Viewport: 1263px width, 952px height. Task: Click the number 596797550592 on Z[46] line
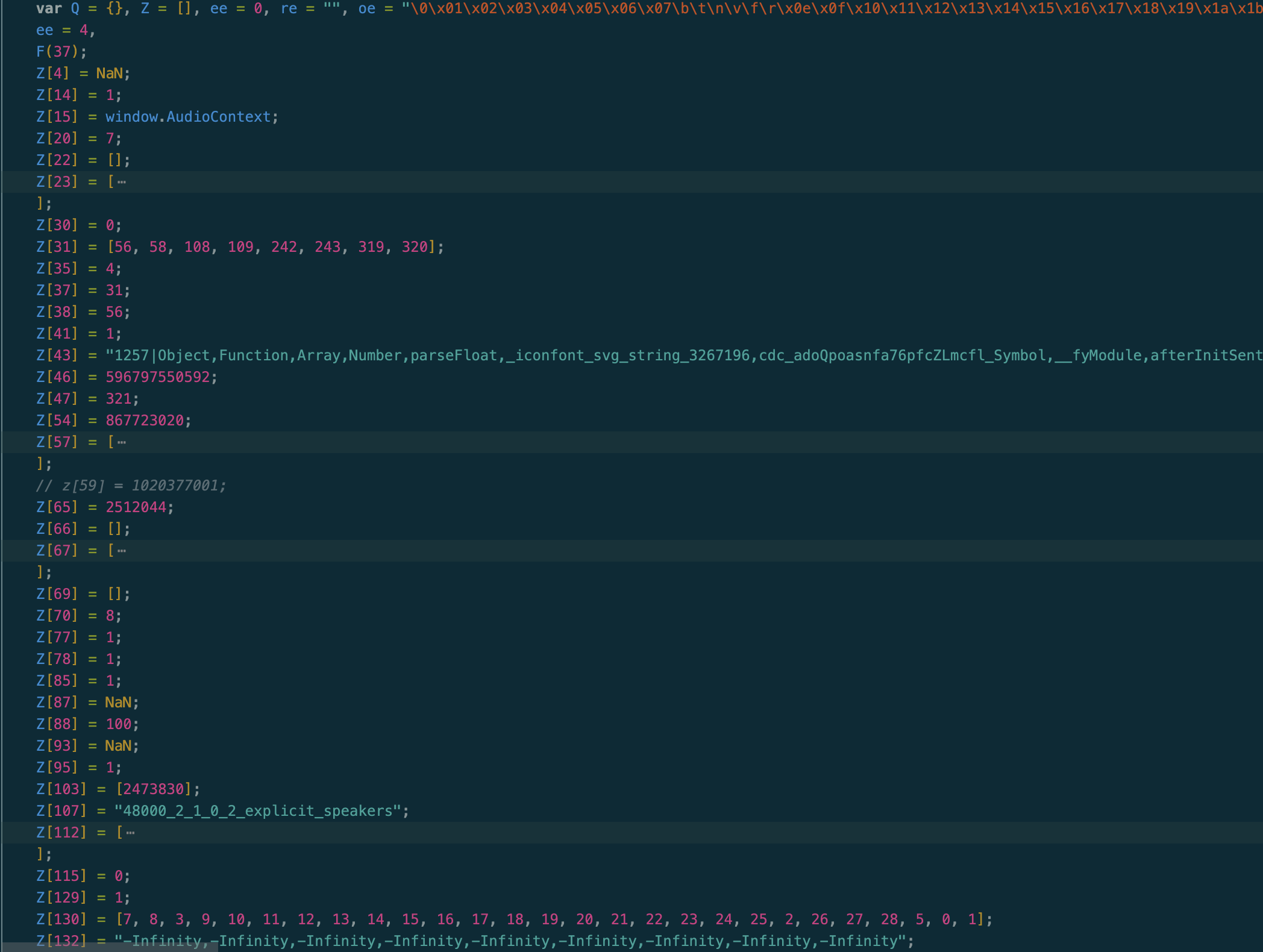pos(157,377)
